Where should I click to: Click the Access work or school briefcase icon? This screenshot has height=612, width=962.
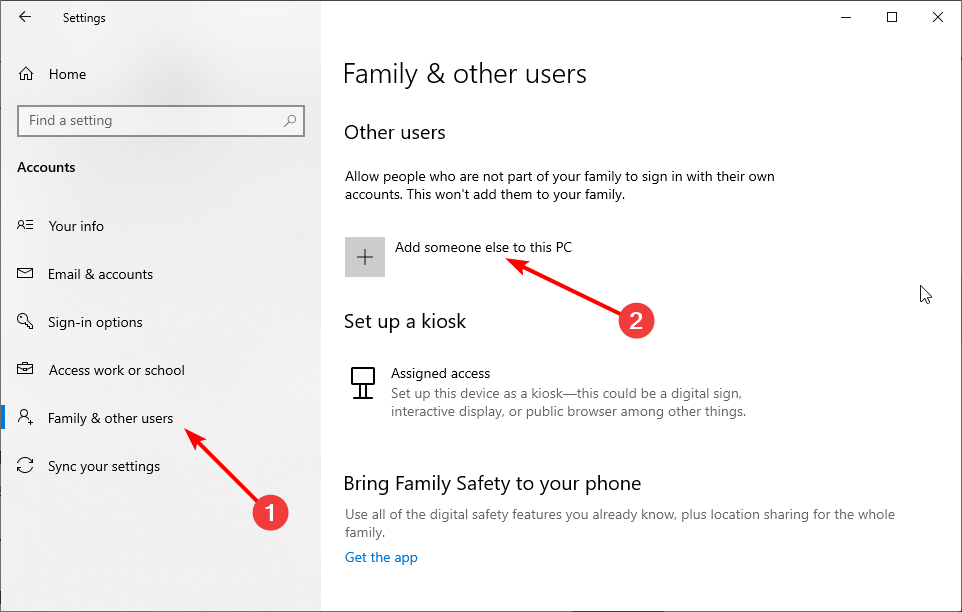(27, 370)
